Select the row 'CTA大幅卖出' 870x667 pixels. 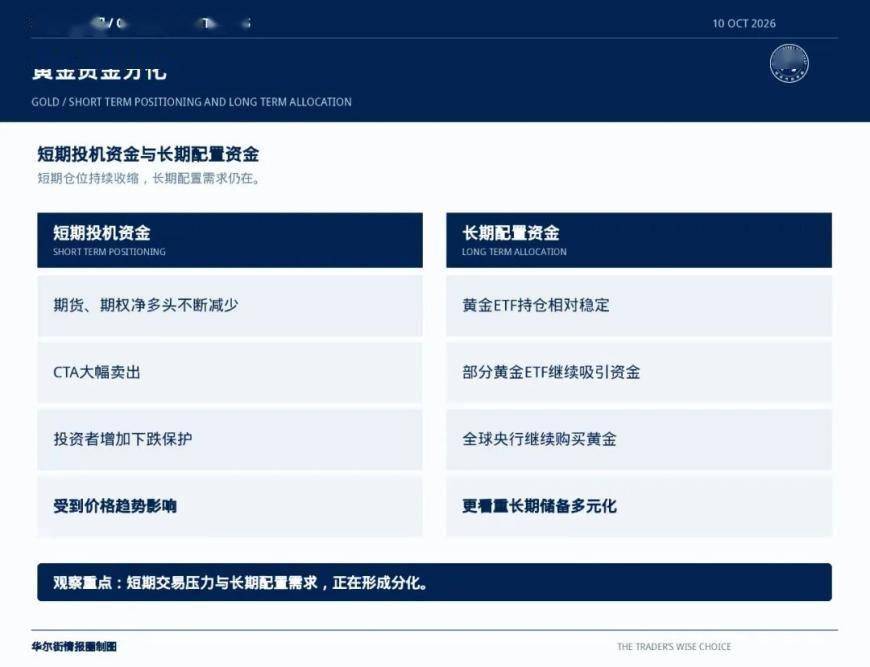[x=230, y=372]
